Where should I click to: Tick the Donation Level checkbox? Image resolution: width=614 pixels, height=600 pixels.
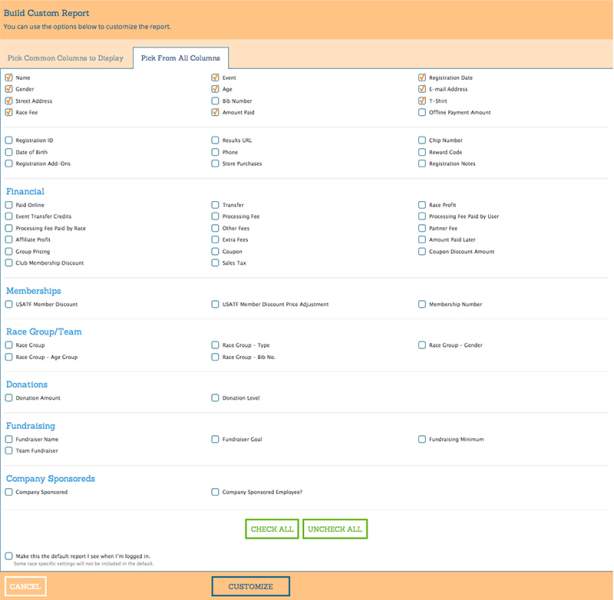[x=215, y=398]
